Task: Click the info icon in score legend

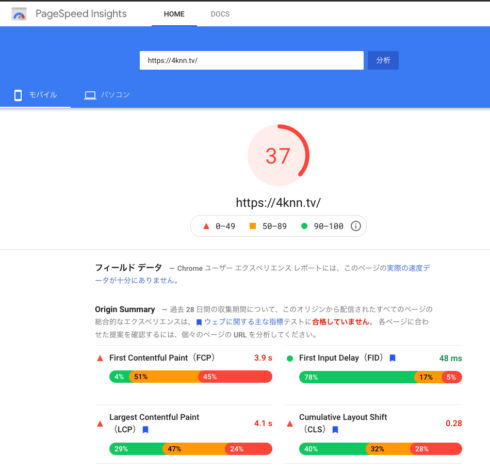Action: [x=356, y=226]
